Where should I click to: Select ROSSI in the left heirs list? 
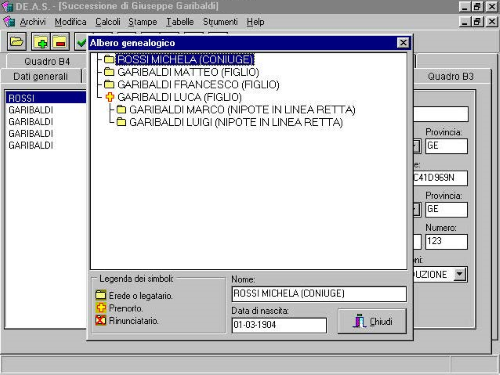(x=46, y=98)
